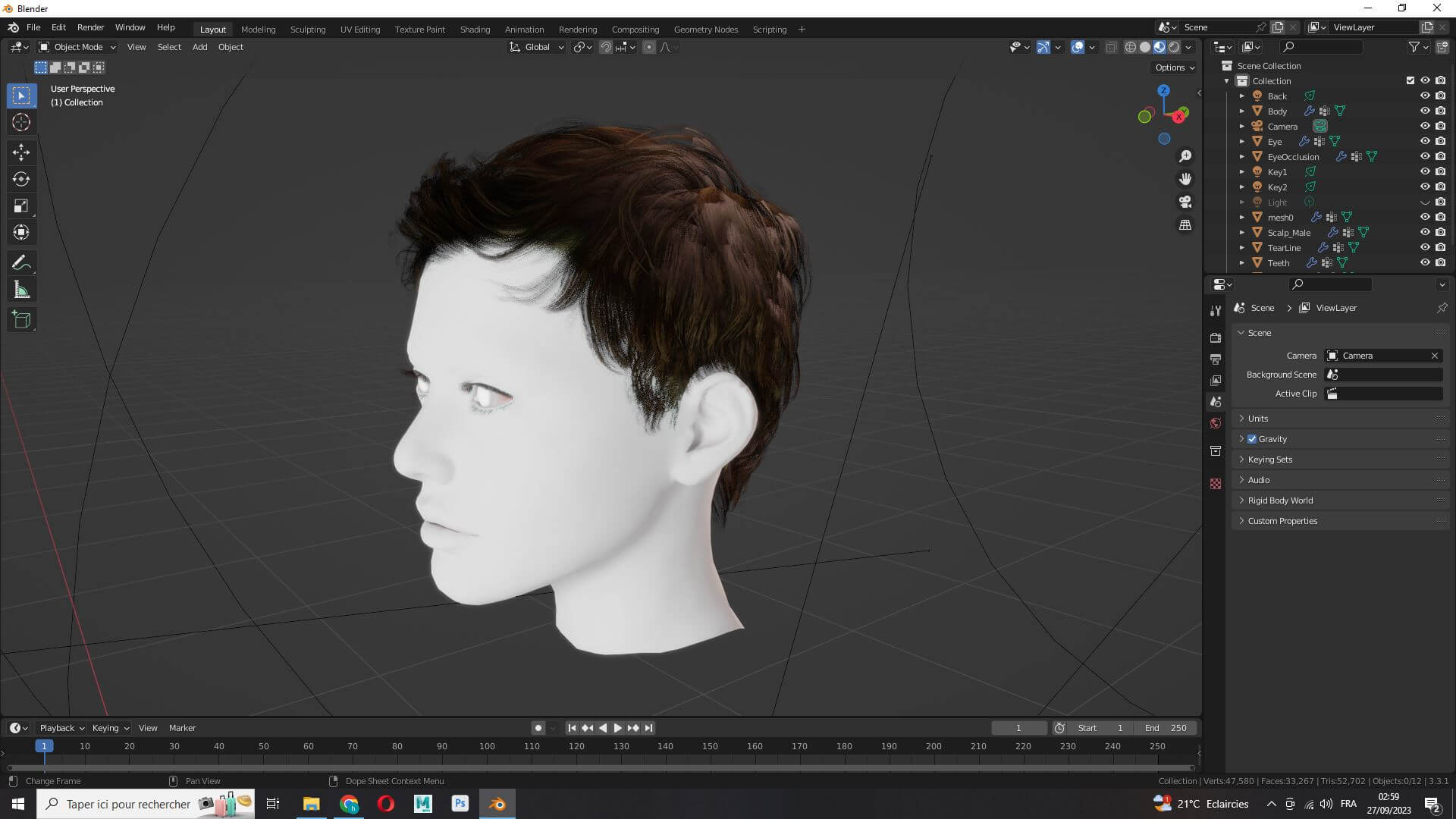
Task: Uncheck the Gravity checkbox
Action: click(x=1252, y=439)
